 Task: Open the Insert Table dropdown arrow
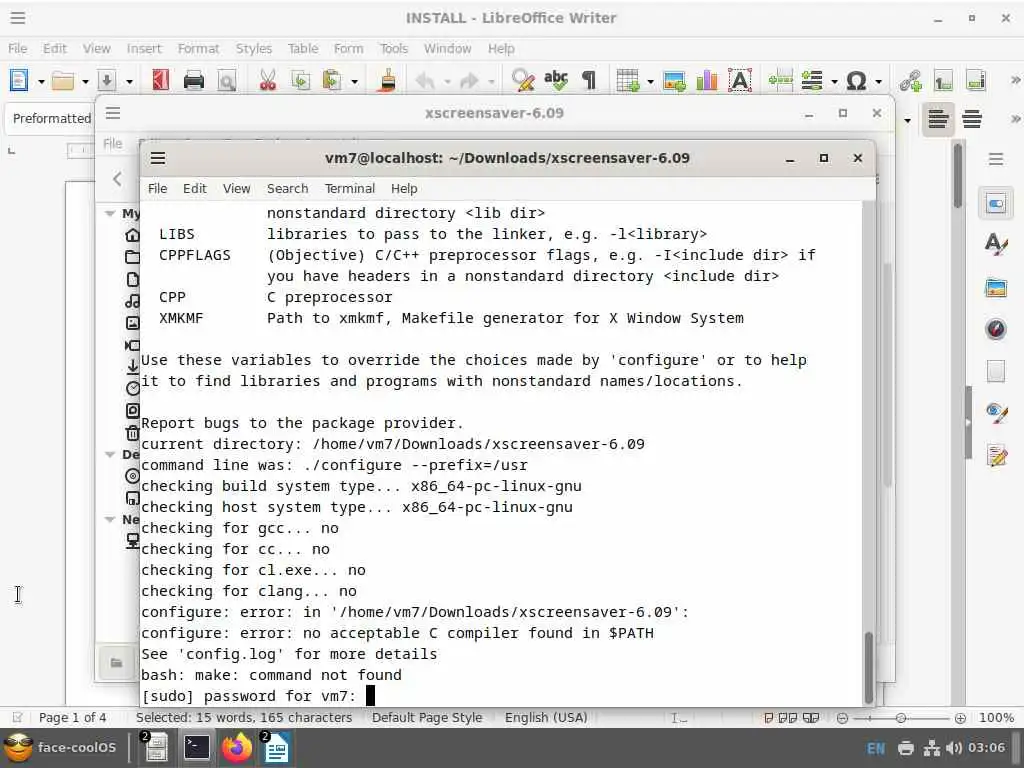(650, 82)
